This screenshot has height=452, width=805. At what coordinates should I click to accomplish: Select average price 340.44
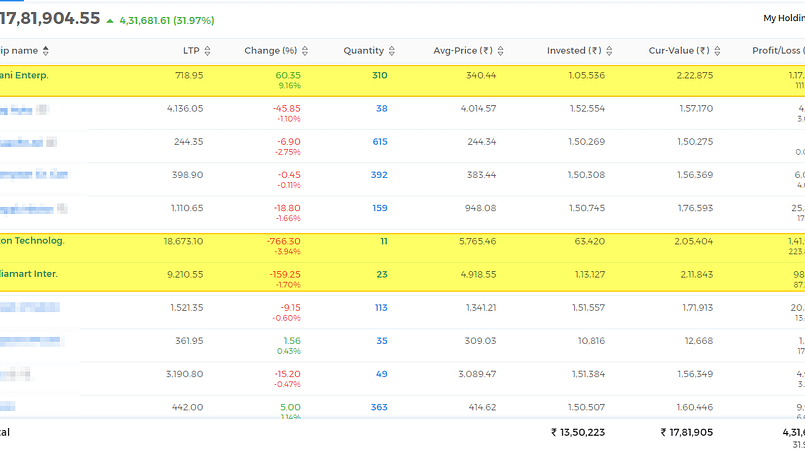(481, 76)
